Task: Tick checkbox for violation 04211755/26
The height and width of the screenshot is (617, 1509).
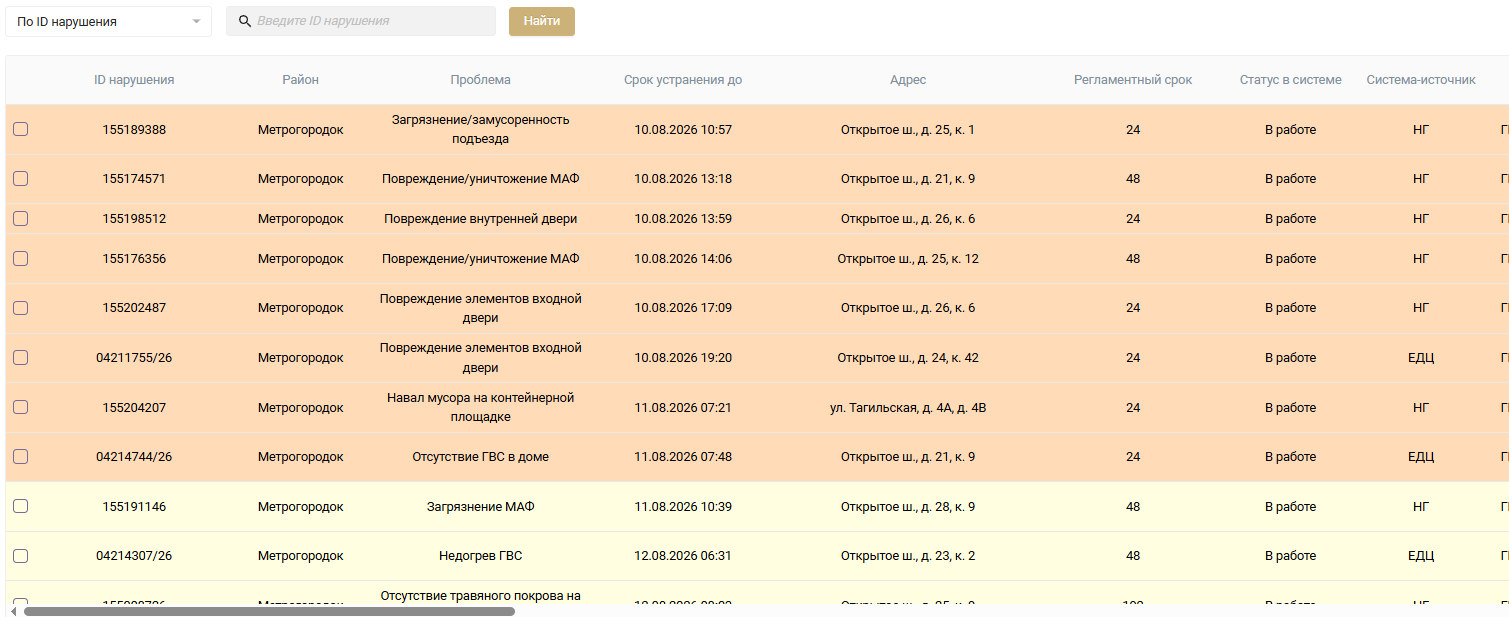Action: pos(20,358)
